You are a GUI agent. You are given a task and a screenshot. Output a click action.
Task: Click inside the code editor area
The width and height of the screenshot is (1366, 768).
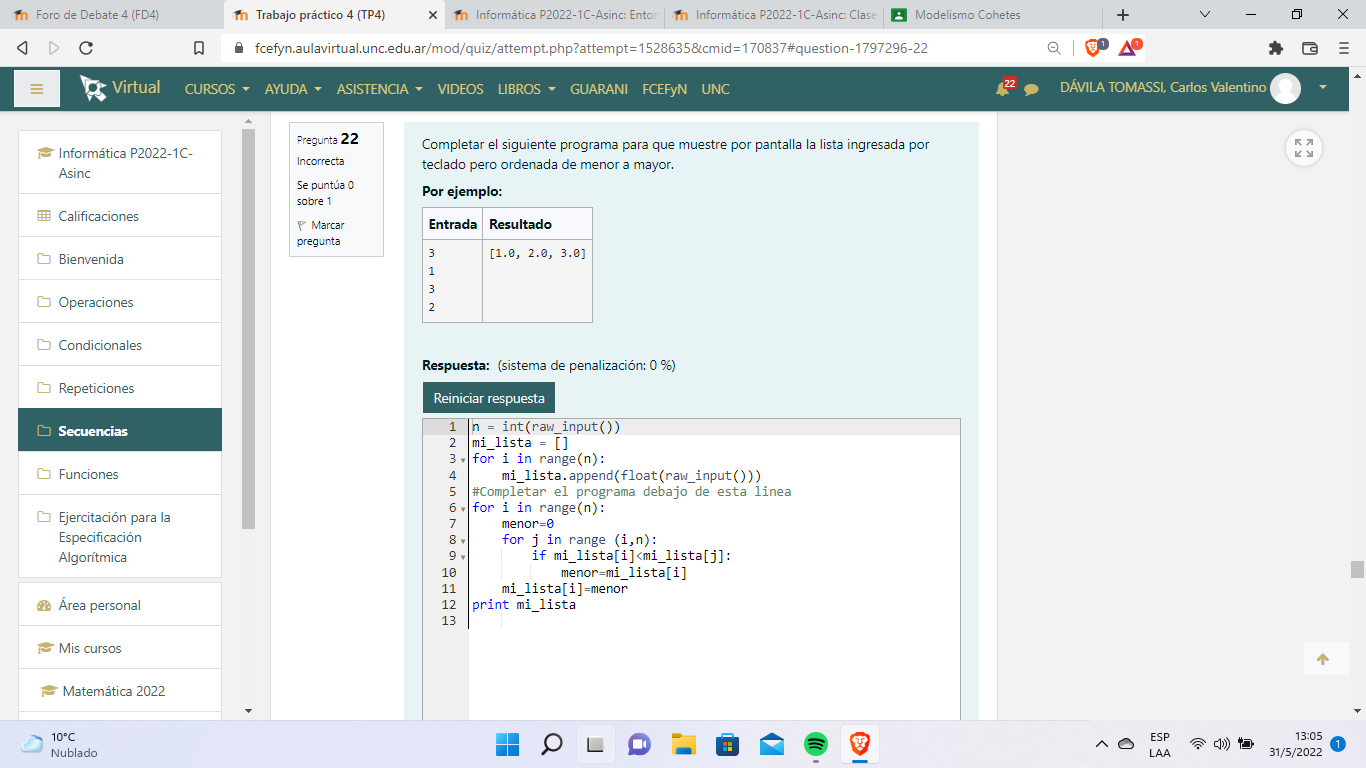pos(713,660)
